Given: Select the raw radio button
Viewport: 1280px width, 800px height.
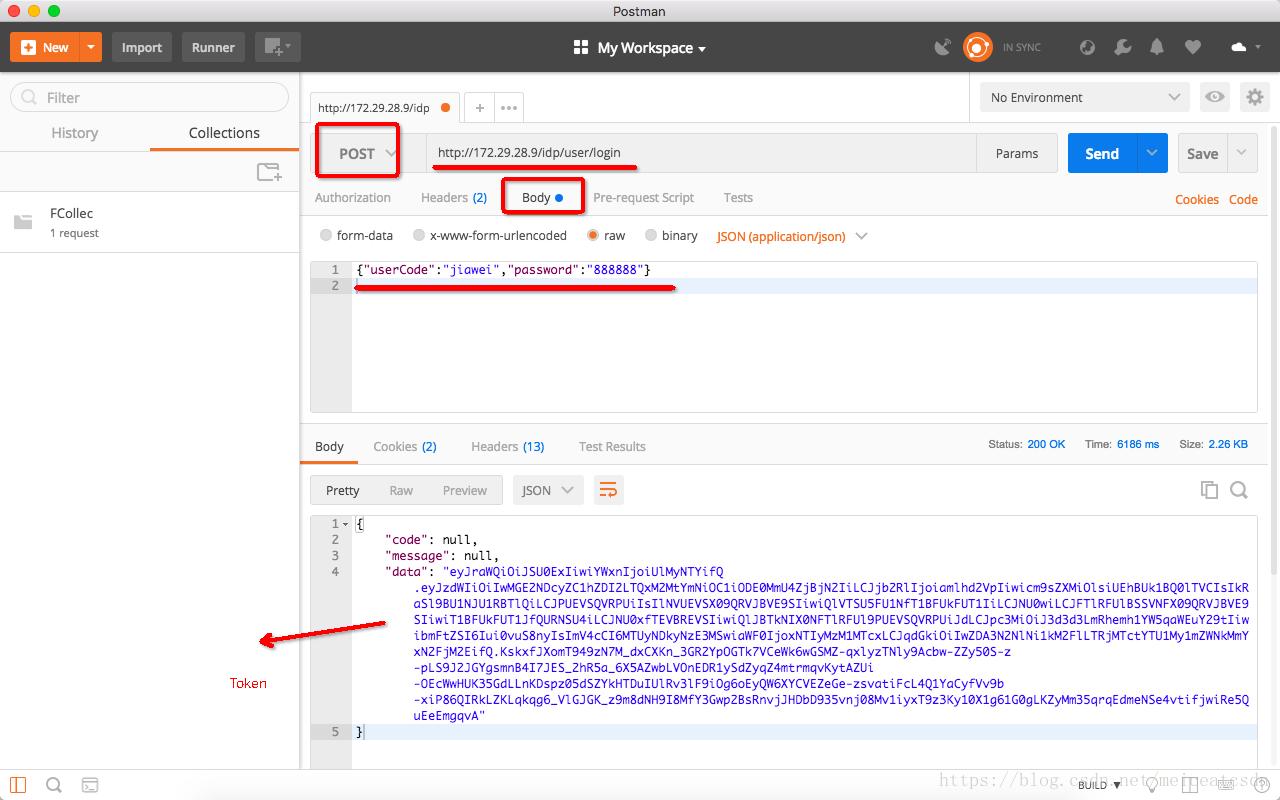Looking at the screenshot, I should [594, 236].
